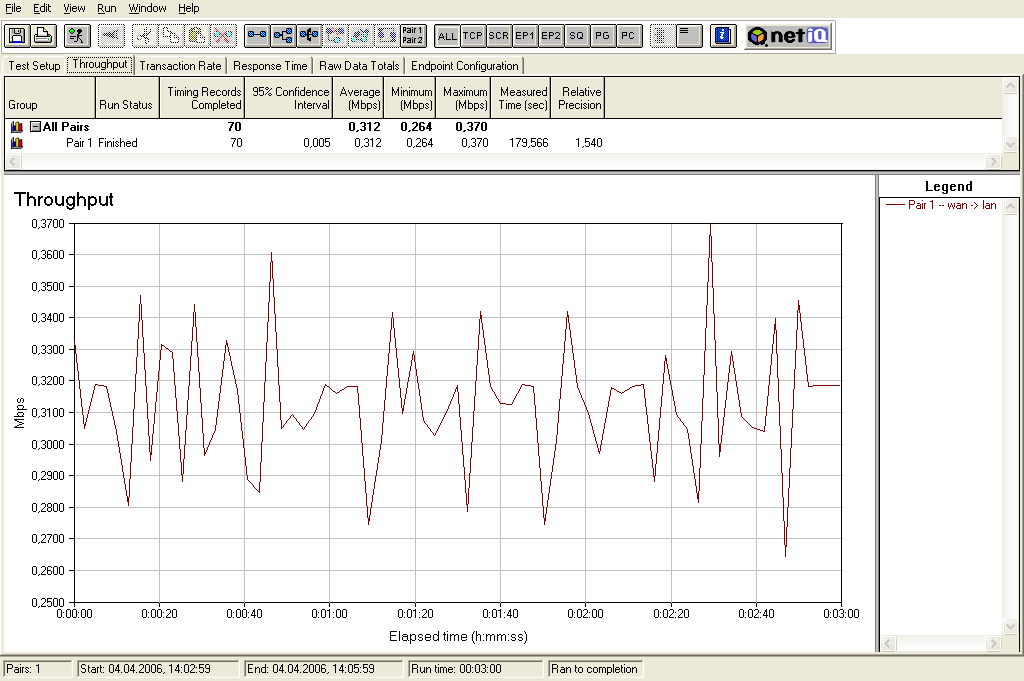Click the Ran to completion status field
The image size is (1024, 681).
594,669
